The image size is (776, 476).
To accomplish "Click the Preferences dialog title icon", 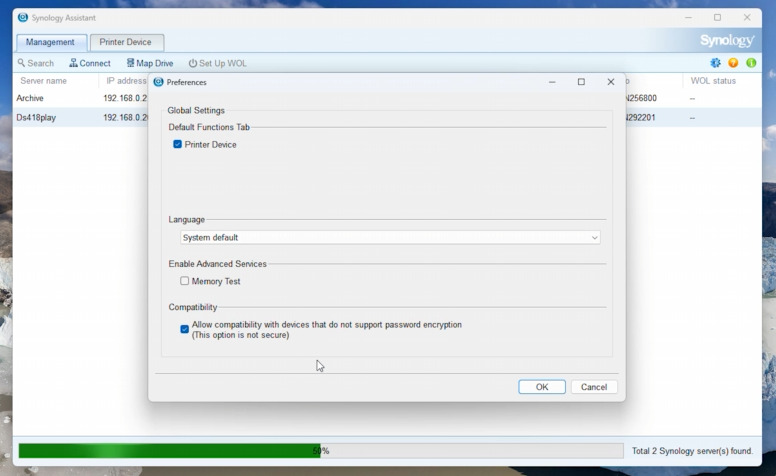I will tap(158, 82).
